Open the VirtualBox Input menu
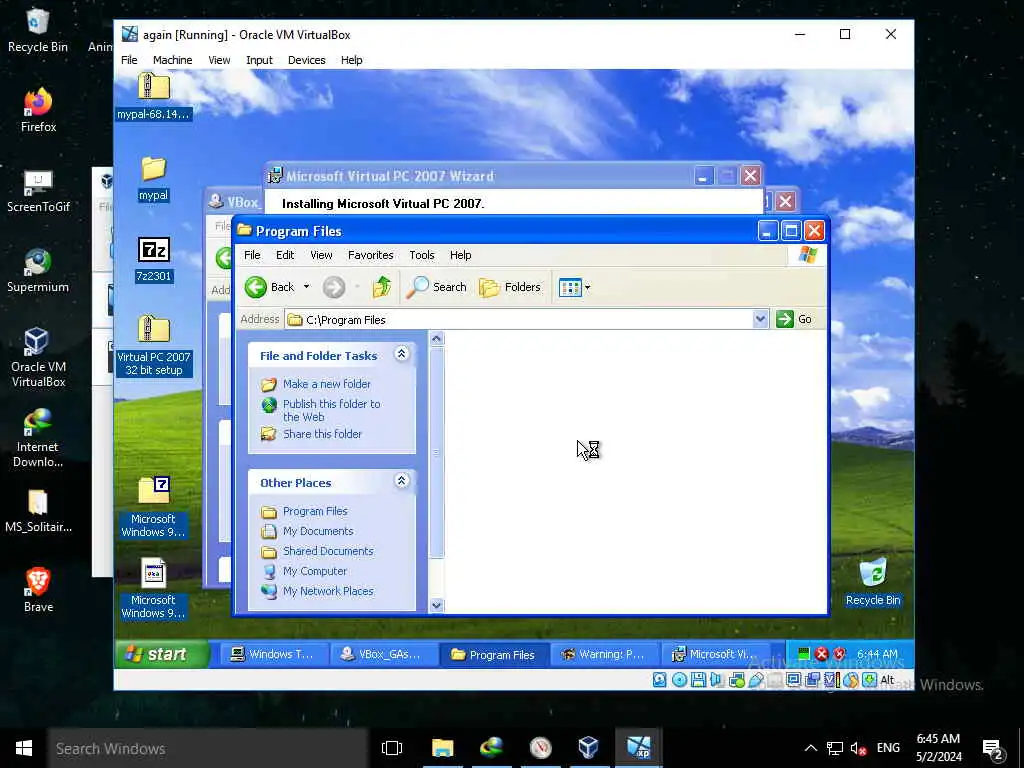The height and width of the screenshot is (768, 1024). (259, 60)
